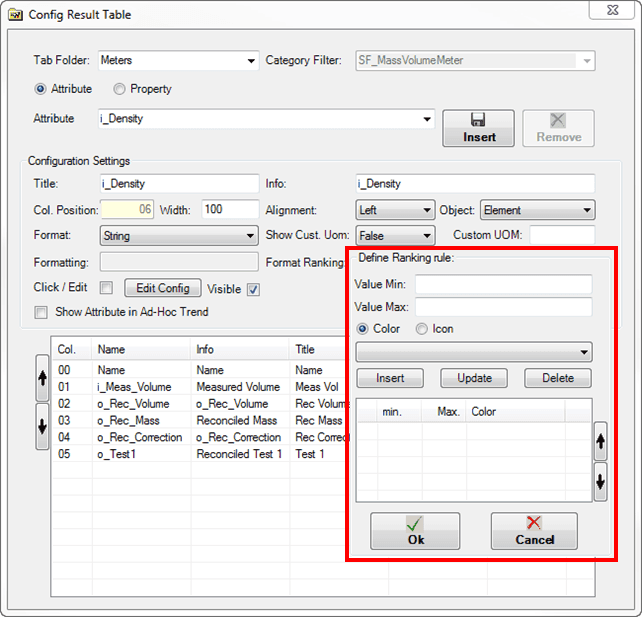Enable Show Attribute in Ad-Hoc Trend

[41, 312]
